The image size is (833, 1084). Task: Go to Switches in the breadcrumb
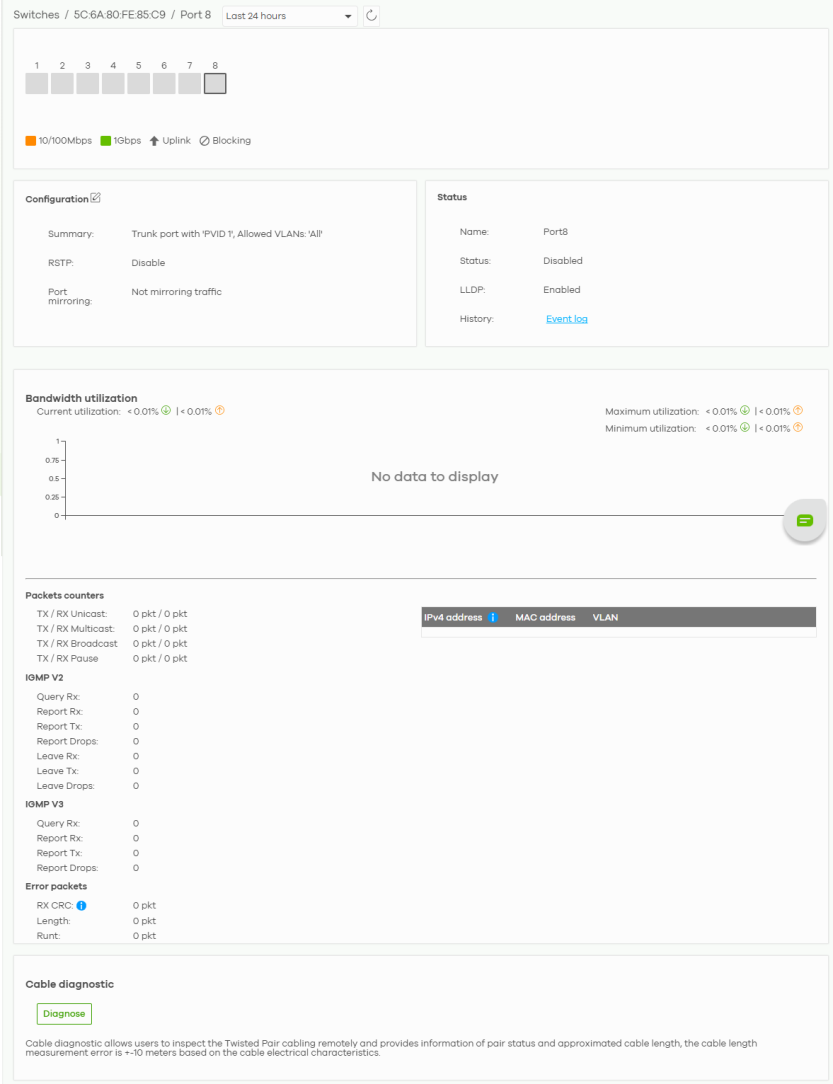click(36, 16)
